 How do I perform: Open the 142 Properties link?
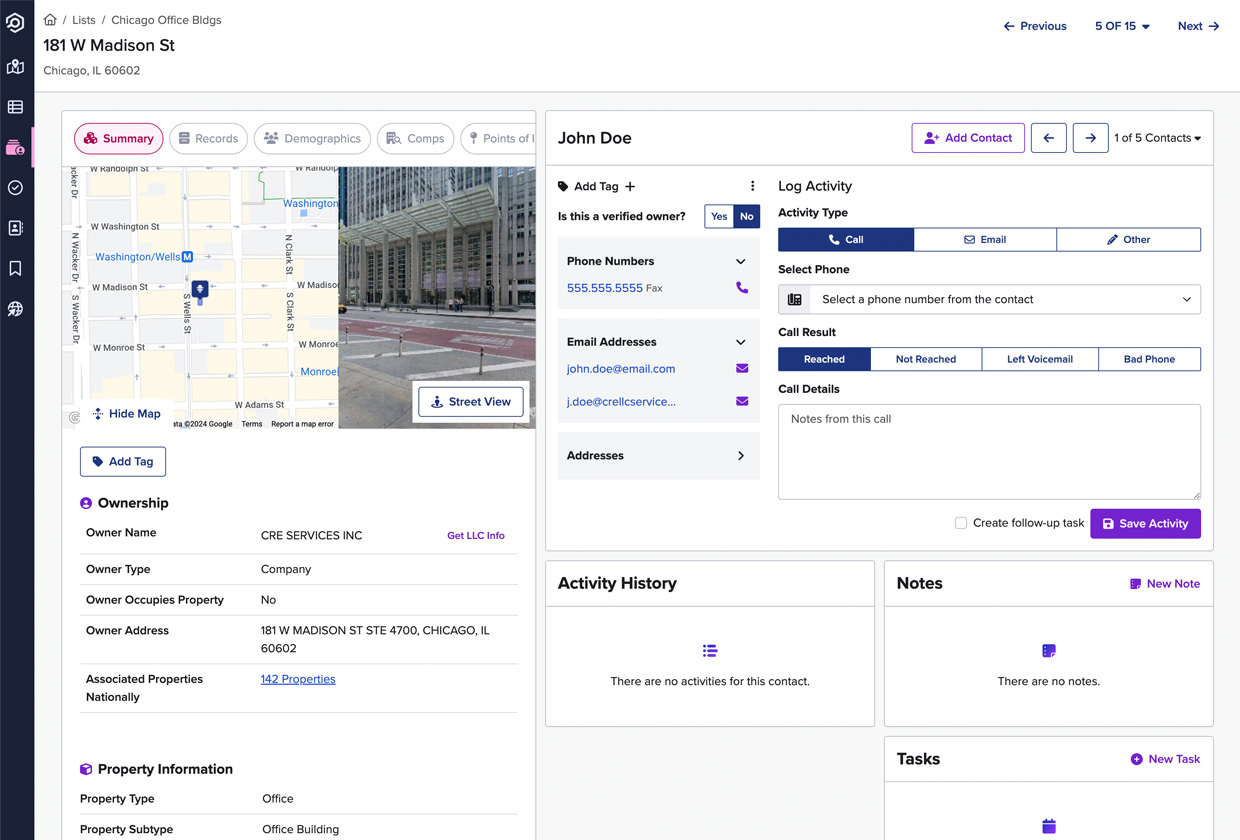(x=297, y=678)
